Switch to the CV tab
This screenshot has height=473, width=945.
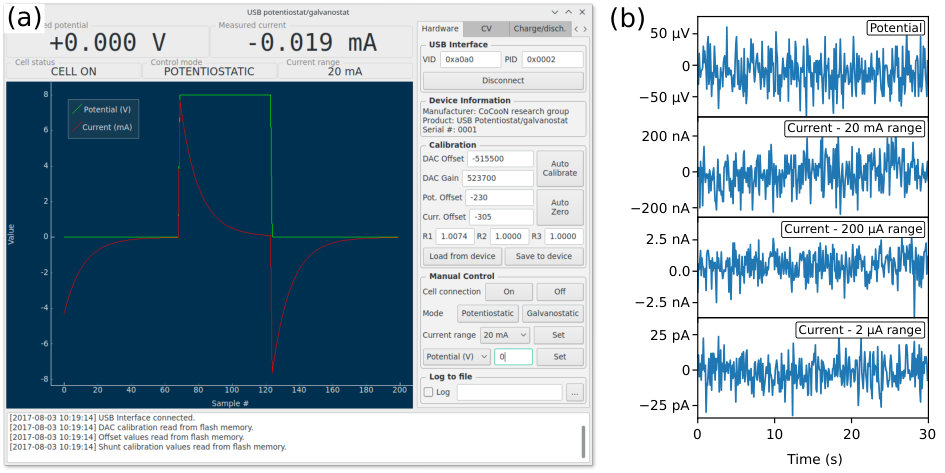(486, 28)
